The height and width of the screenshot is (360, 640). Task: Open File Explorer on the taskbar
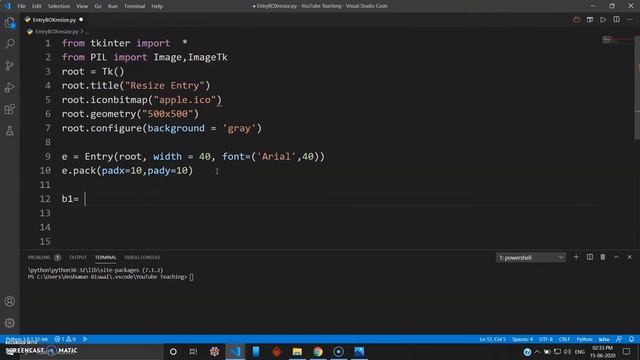(297, 351)
